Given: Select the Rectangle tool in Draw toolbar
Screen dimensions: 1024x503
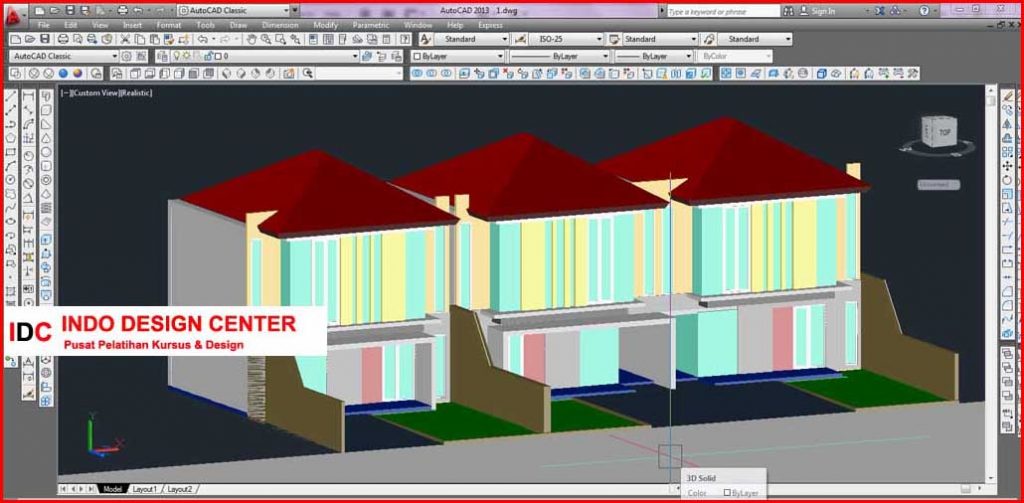Looking at the screenshot, I should coord(10,152).
